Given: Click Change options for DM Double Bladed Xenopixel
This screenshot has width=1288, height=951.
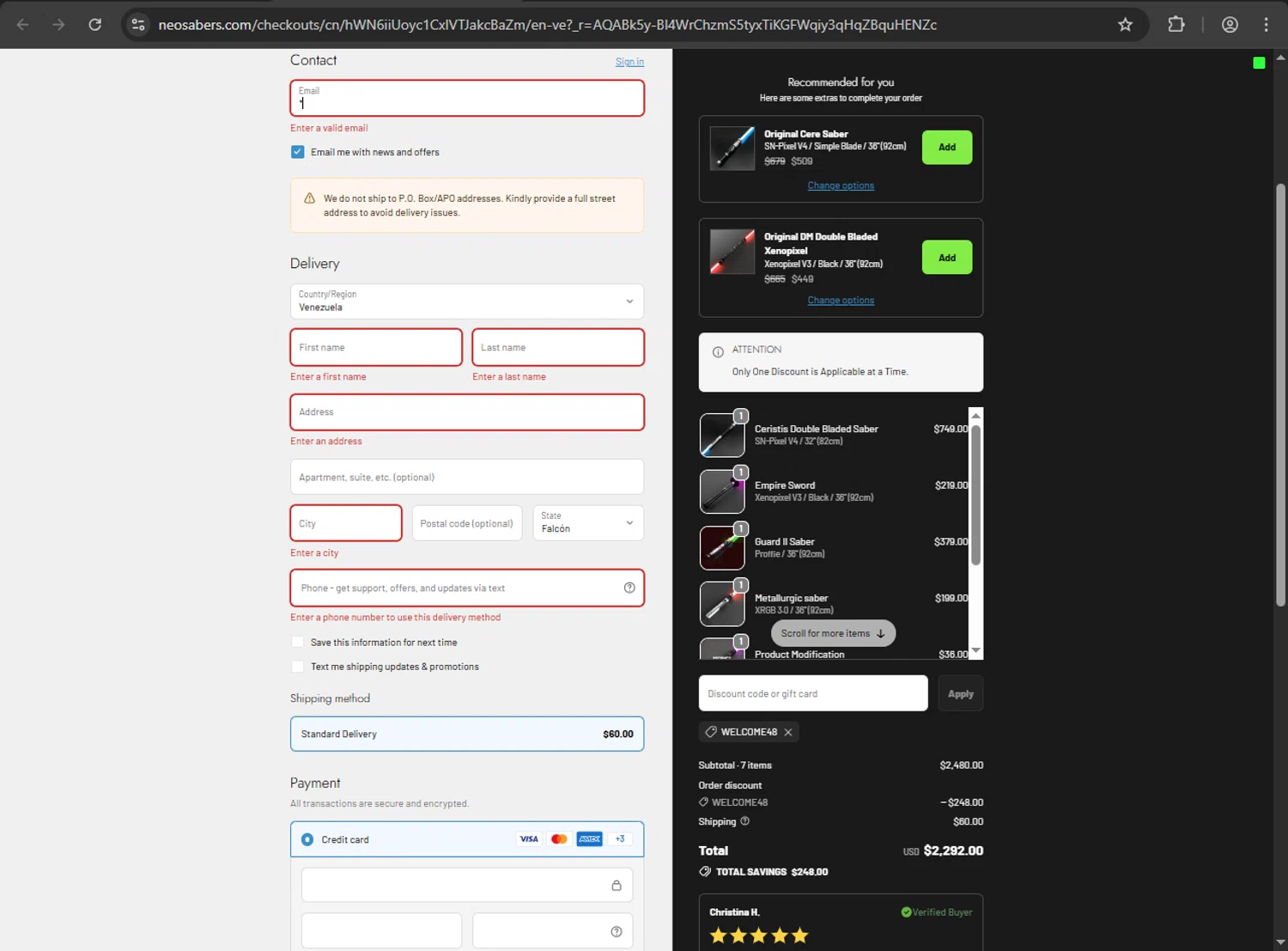Looking at the screenshot, I should 841,301.
